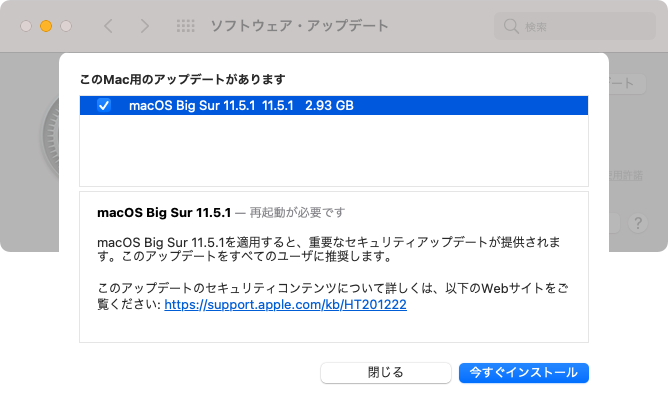Click the empty area of update list
Image resolution: width=668 pixels, height=403 pixels.
[334, 150]
